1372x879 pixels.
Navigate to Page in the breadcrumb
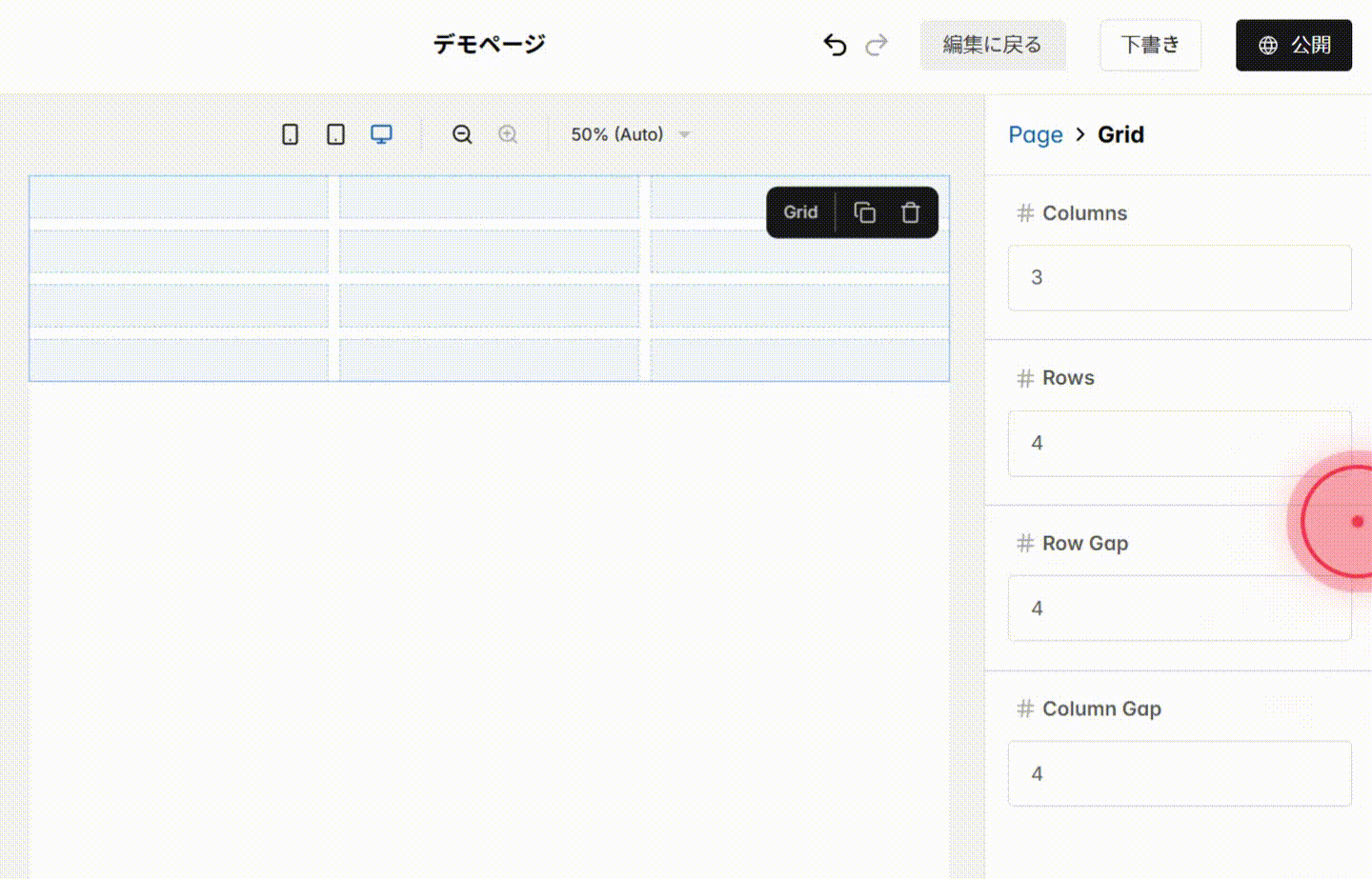click(1035, 134)
